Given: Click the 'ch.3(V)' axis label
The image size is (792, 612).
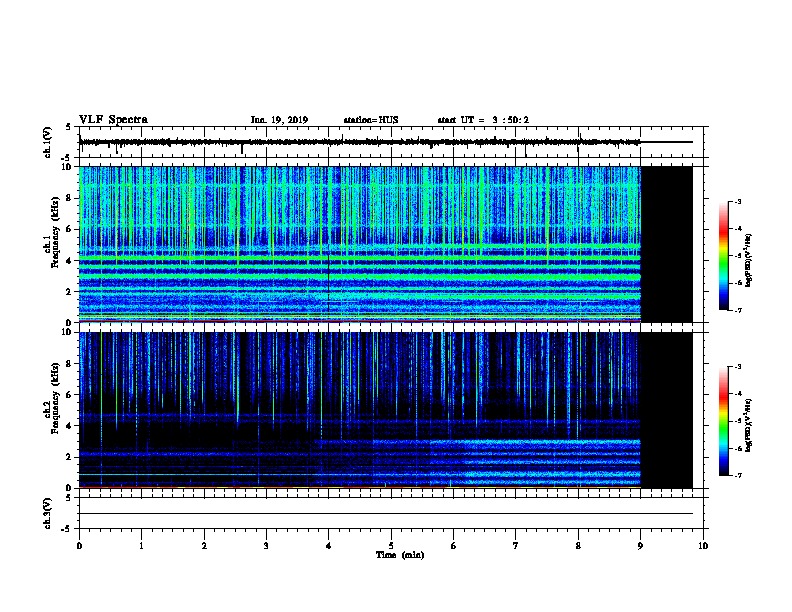Looking at the screenshot, I should (x=48, y=513).
